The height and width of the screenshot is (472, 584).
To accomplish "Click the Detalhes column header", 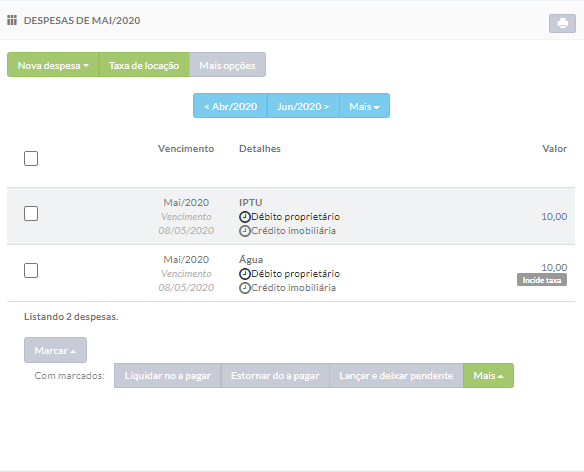I will tap(260, 149).
